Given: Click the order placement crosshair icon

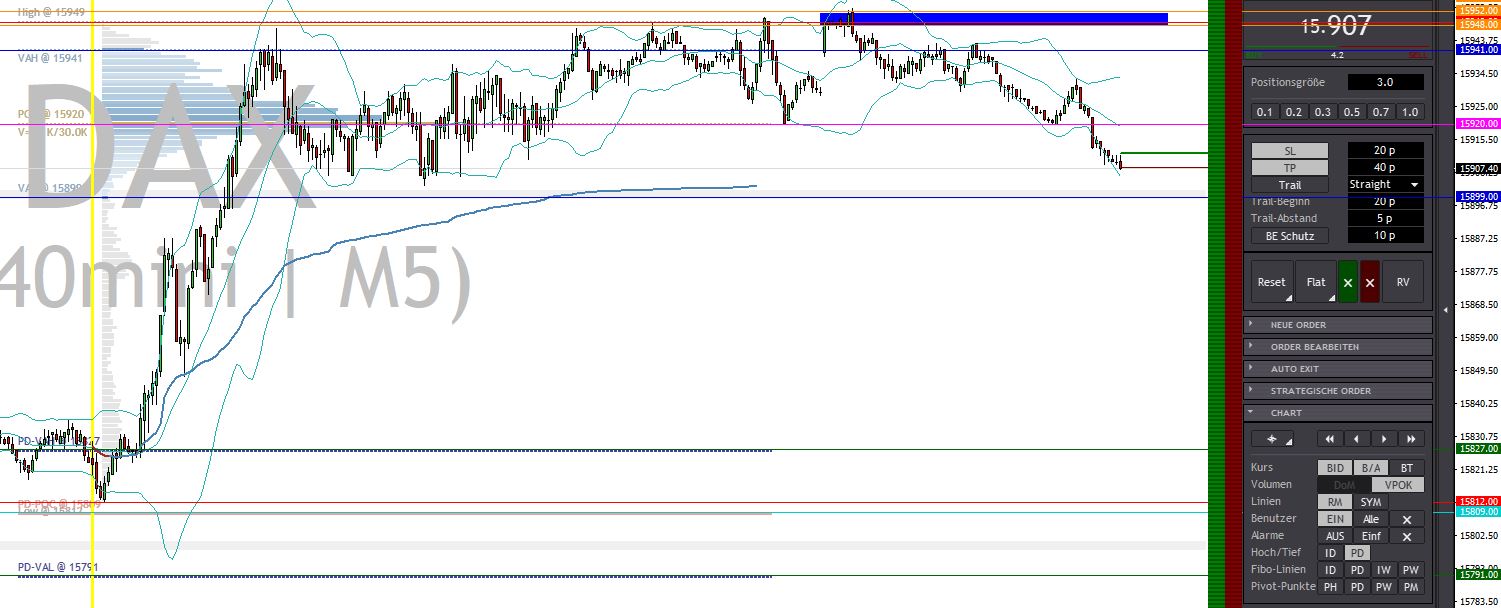Looking at the screenshot, I should 1271,439.
